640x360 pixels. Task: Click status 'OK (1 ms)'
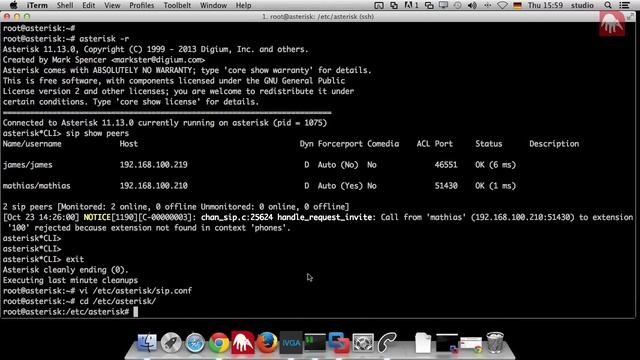[x=496, y=186]
